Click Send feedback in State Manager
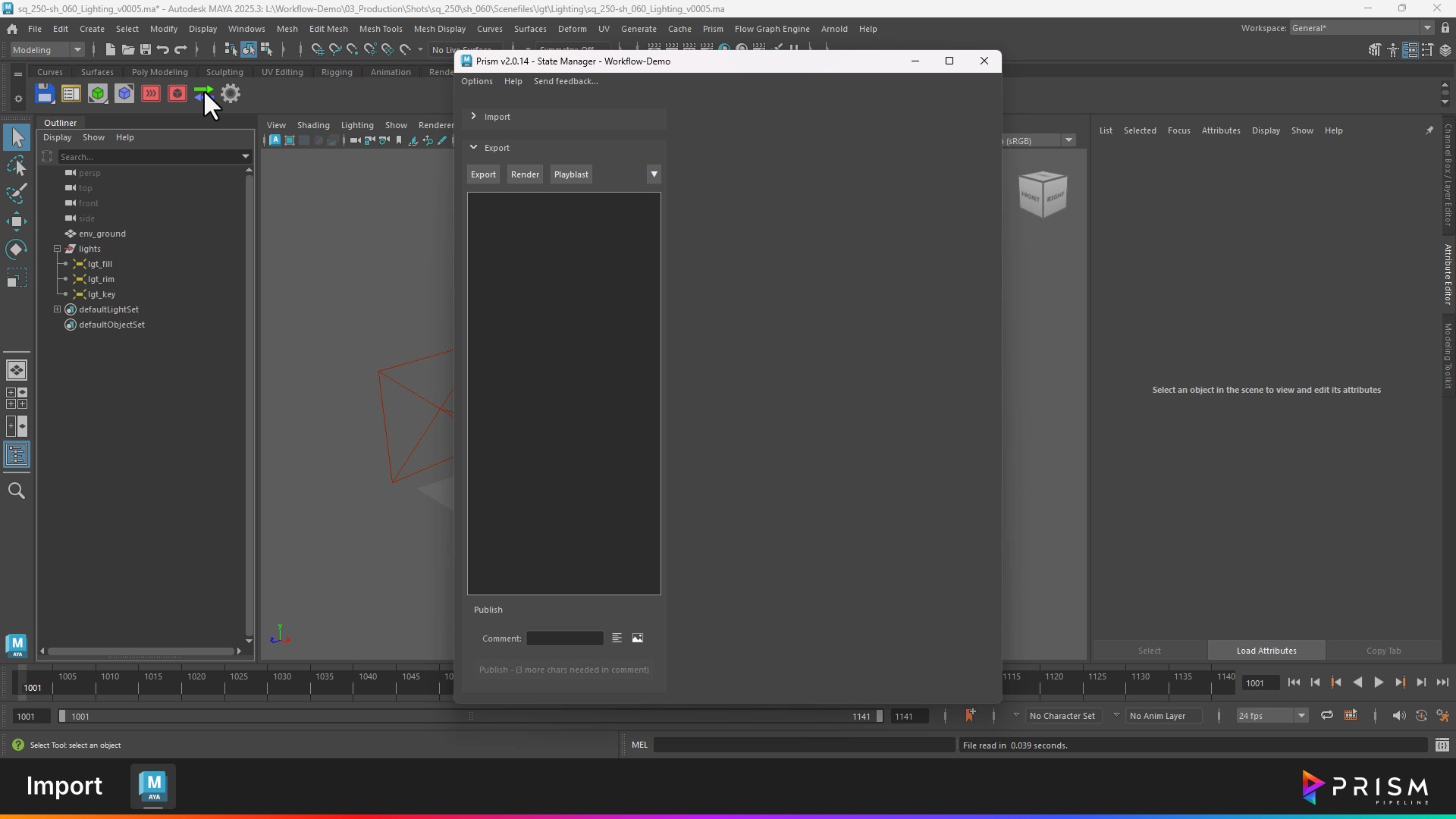The height and width of the screenshot is (819, 1456). pyautogui.click(x=566, y=81)
